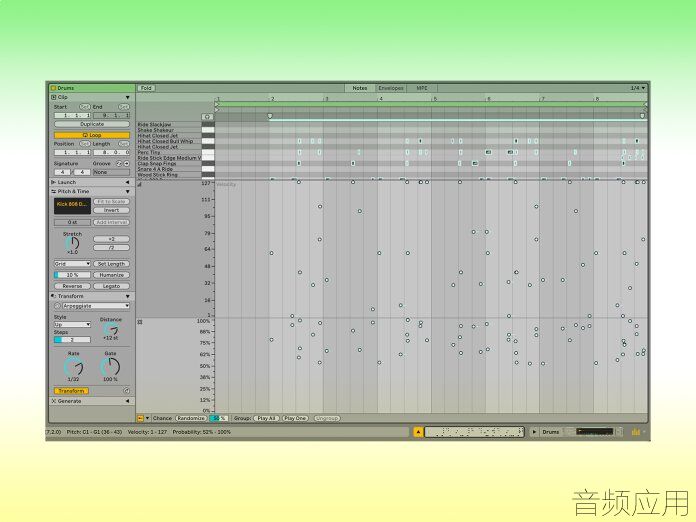Click the yellow Drums clip color square
The height and width of the screenshot is (522, 696).
pos(53,88)
